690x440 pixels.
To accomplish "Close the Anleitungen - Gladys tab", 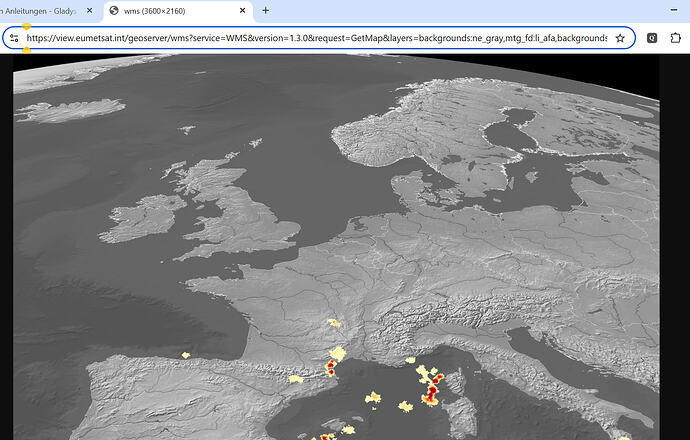I will point(89,11).
